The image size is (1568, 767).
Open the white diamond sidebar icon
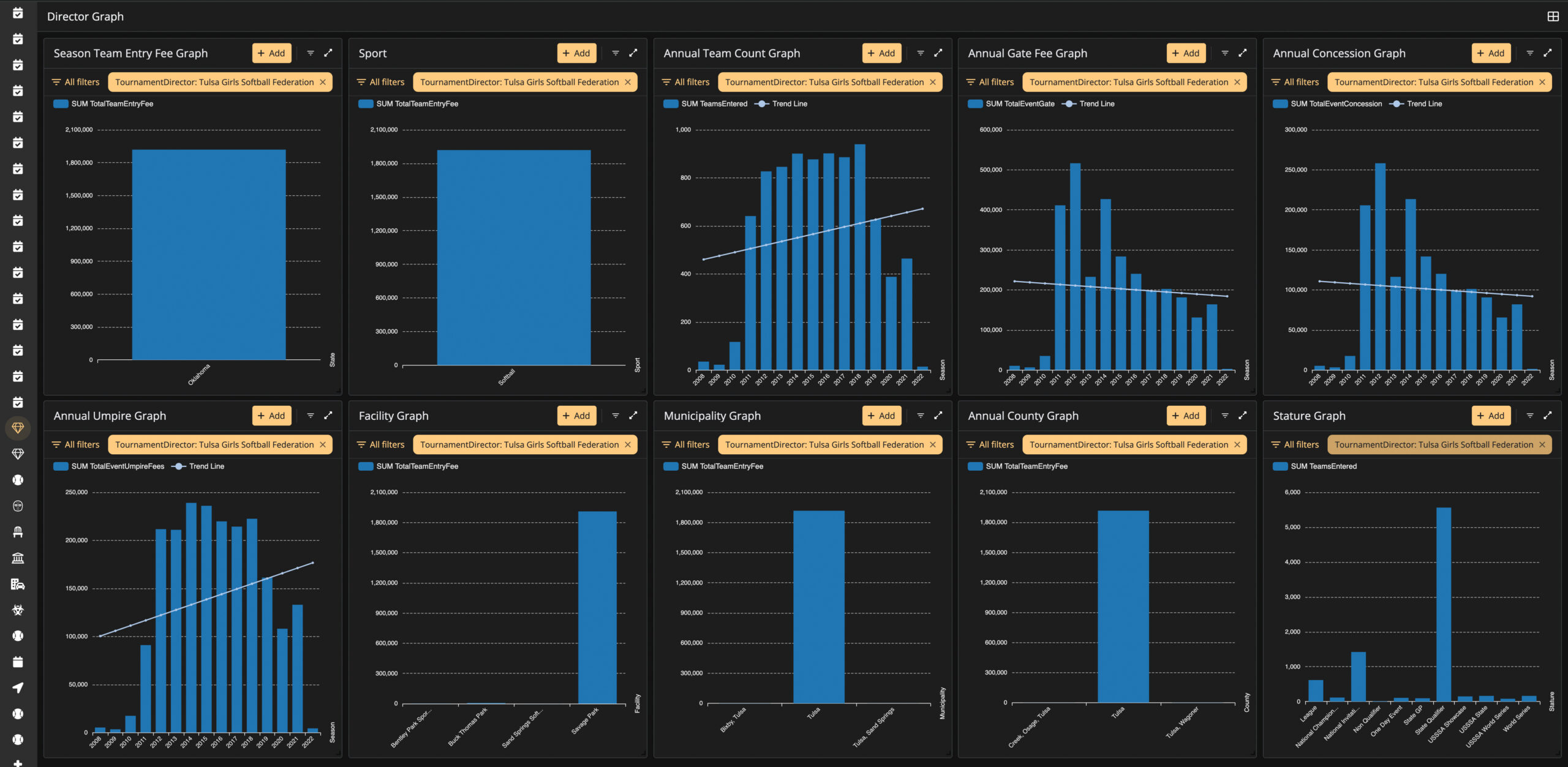coord(18,454)
